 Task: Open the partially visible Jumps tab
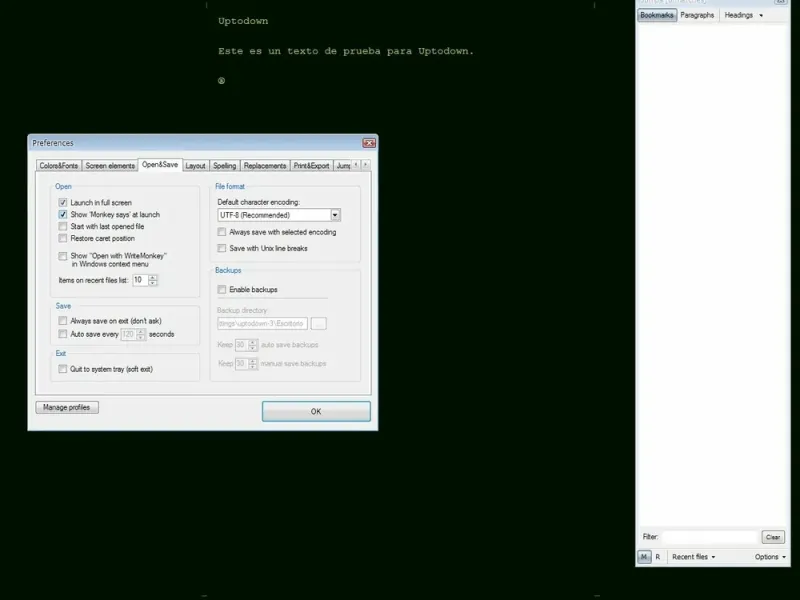343,166
